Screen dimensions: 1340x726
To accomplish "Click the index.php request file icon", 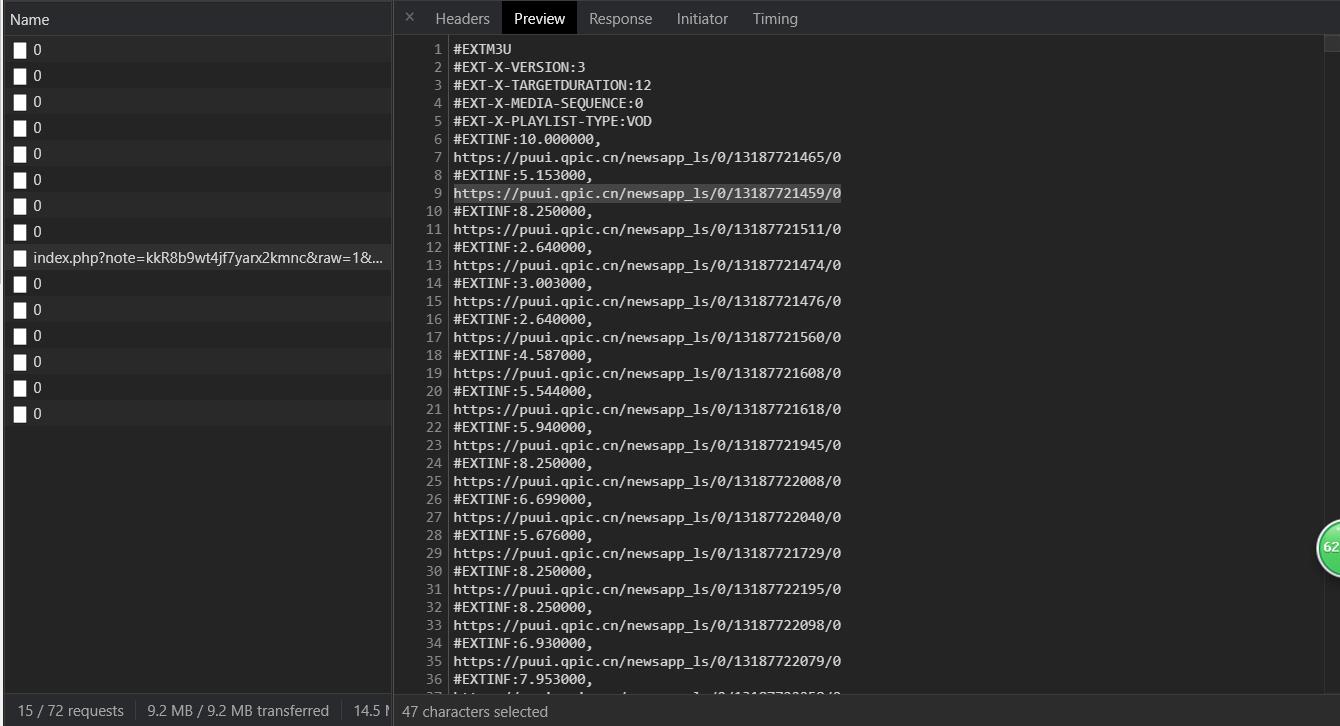I will (x=20, y=258).
